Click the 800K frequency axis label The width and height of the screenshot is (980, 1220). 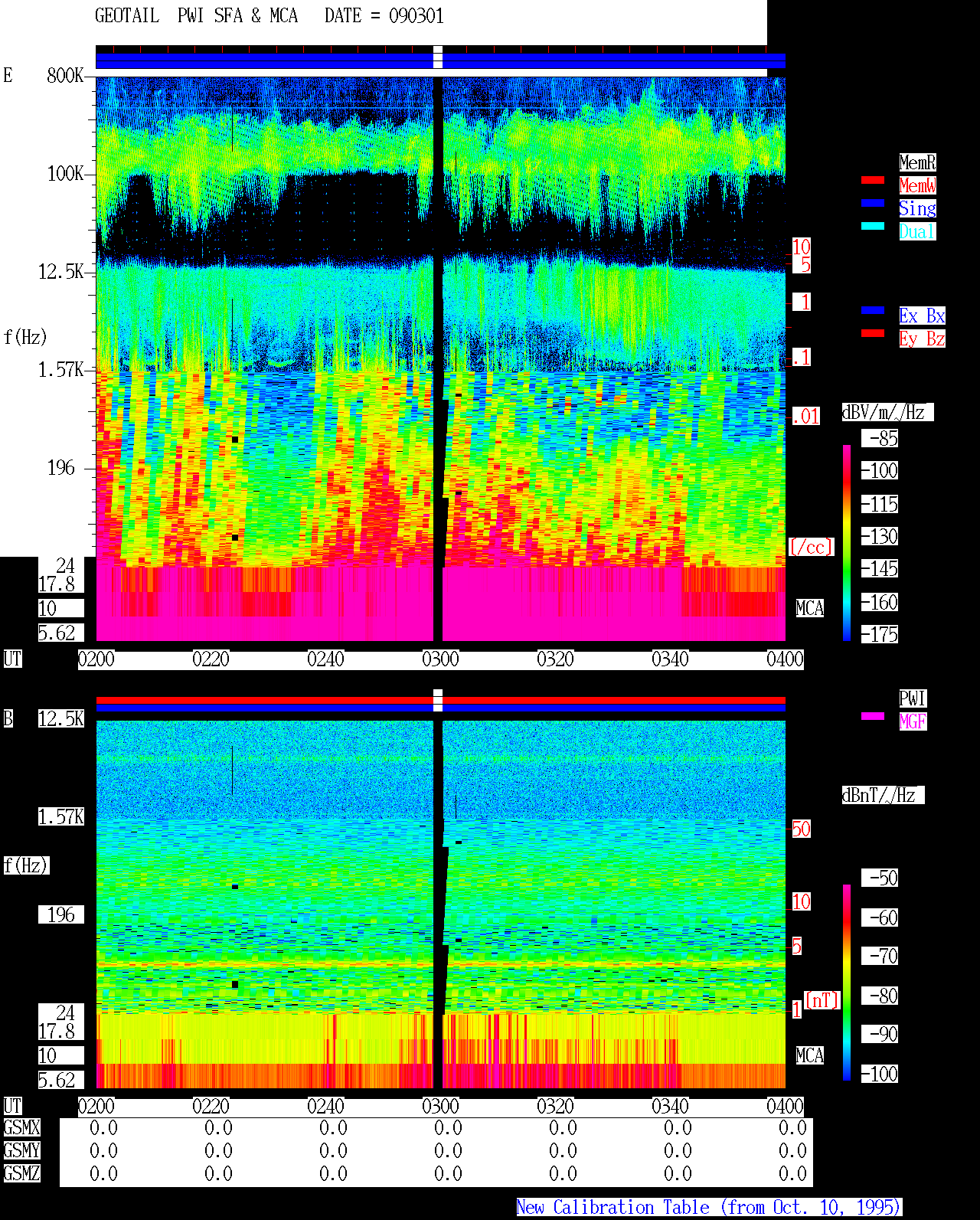coord(65,75)
